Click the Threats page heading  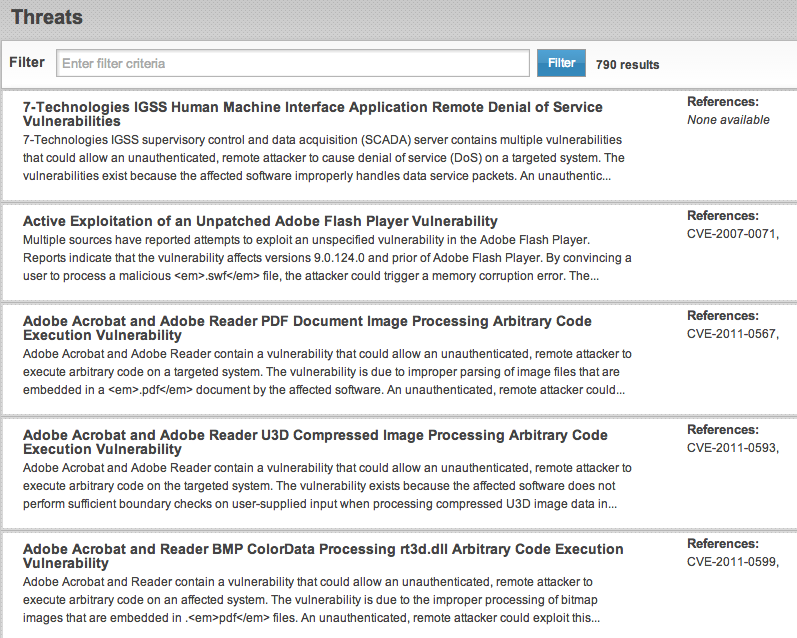point(47,18)
